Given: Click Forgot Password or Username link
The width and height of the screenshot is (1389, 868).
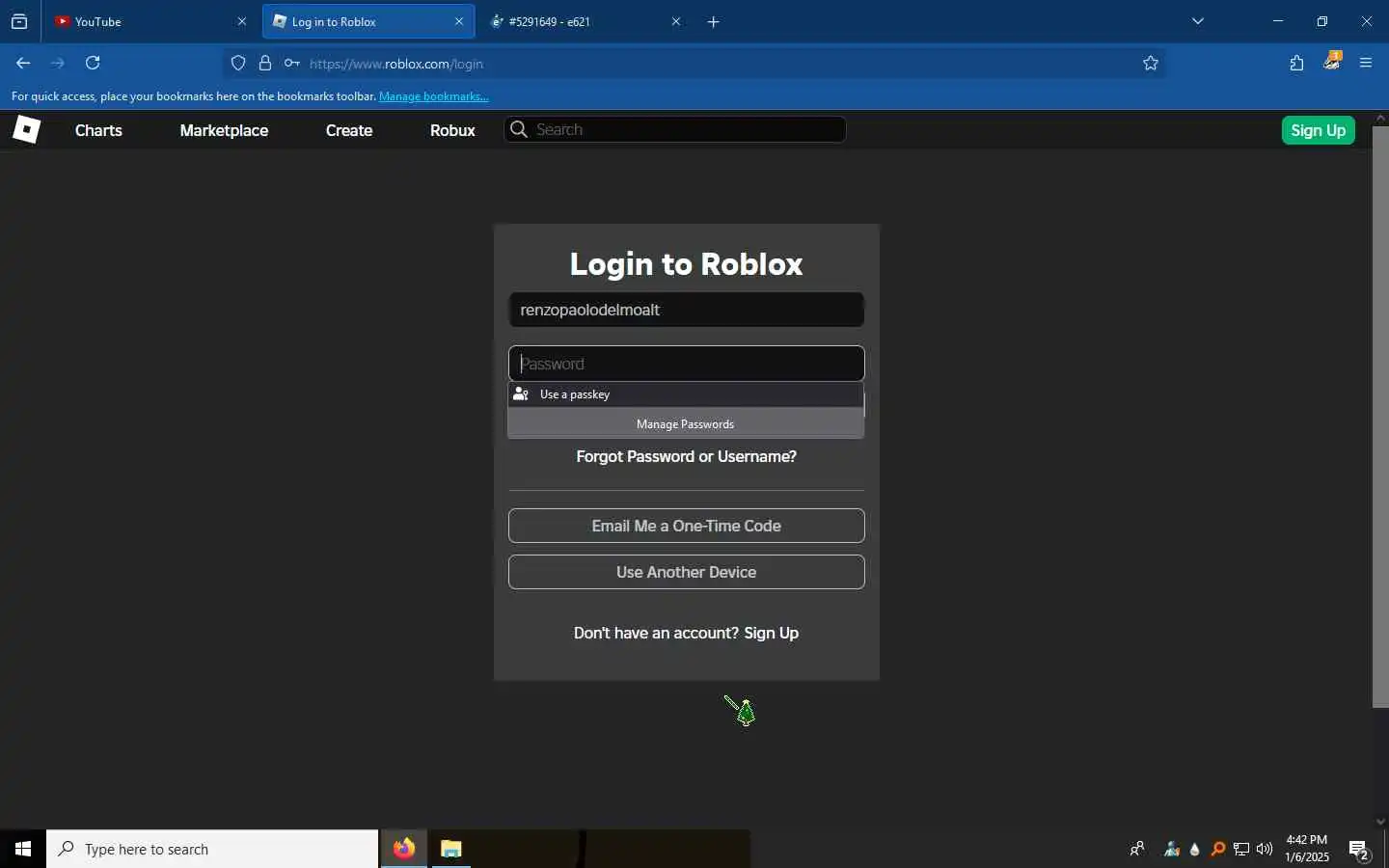Looking at the screenshot, I should pyautogui.click(x=687, y=456).
